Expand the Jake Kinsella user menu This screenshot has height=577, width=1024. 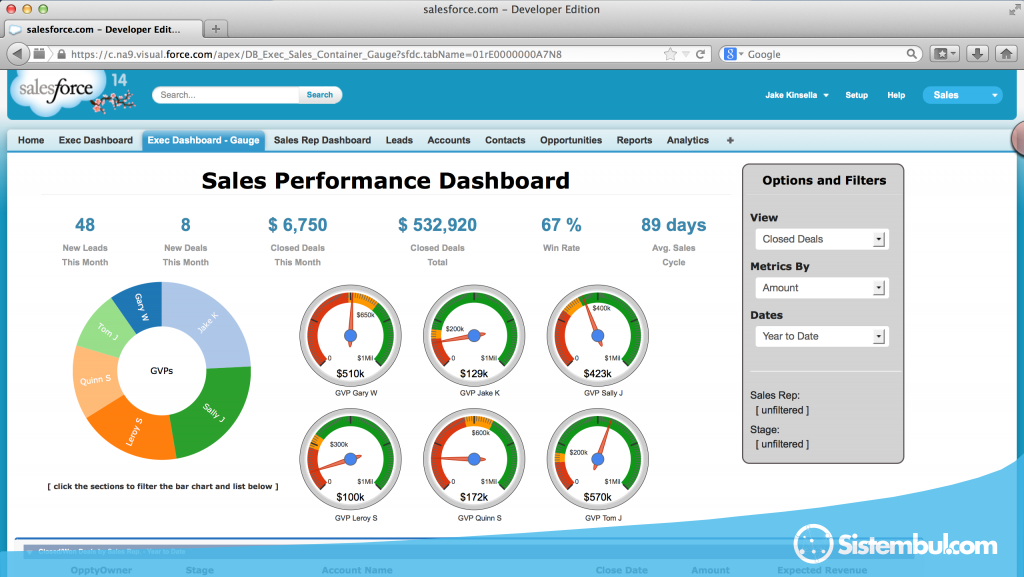797,95
